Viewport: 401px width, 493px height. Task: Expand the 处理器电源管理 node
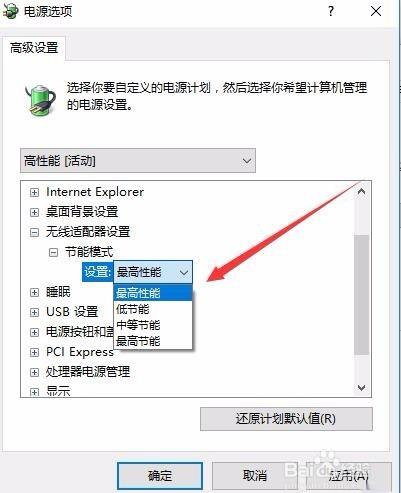click(34, 372)
